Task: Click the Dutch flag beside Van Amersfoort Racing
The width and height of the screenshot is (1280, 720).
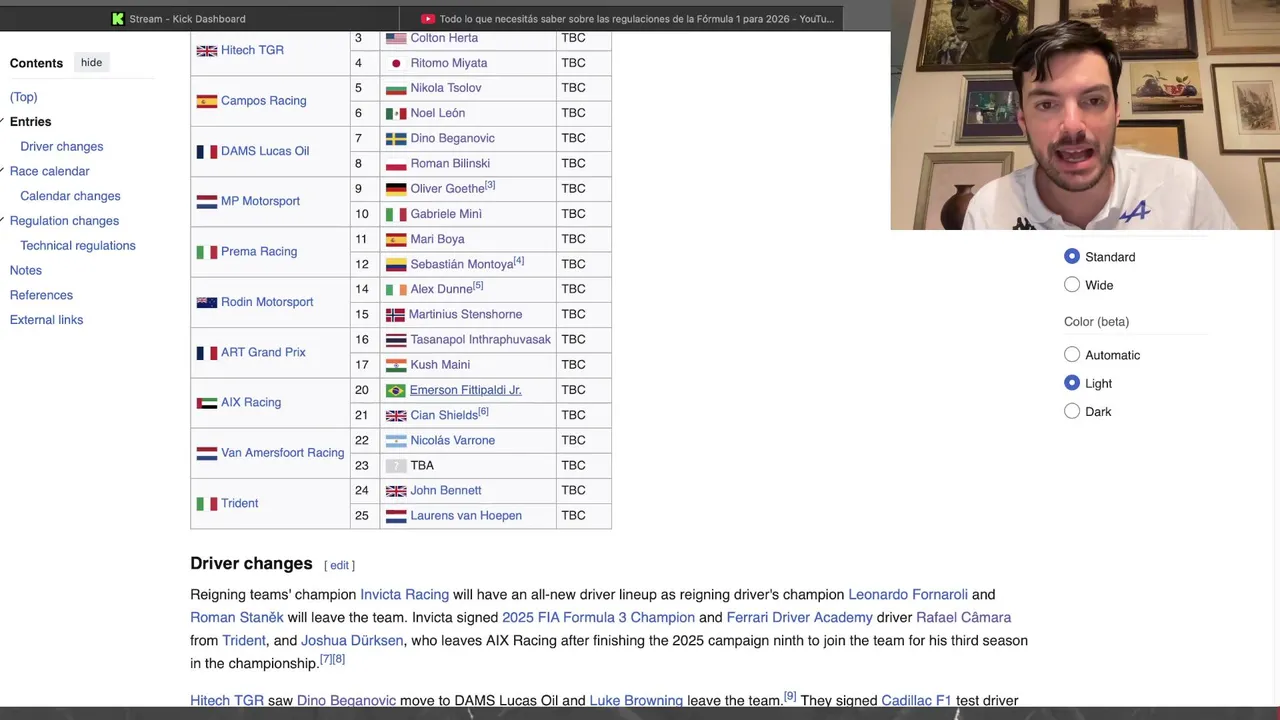Action: 207,453
